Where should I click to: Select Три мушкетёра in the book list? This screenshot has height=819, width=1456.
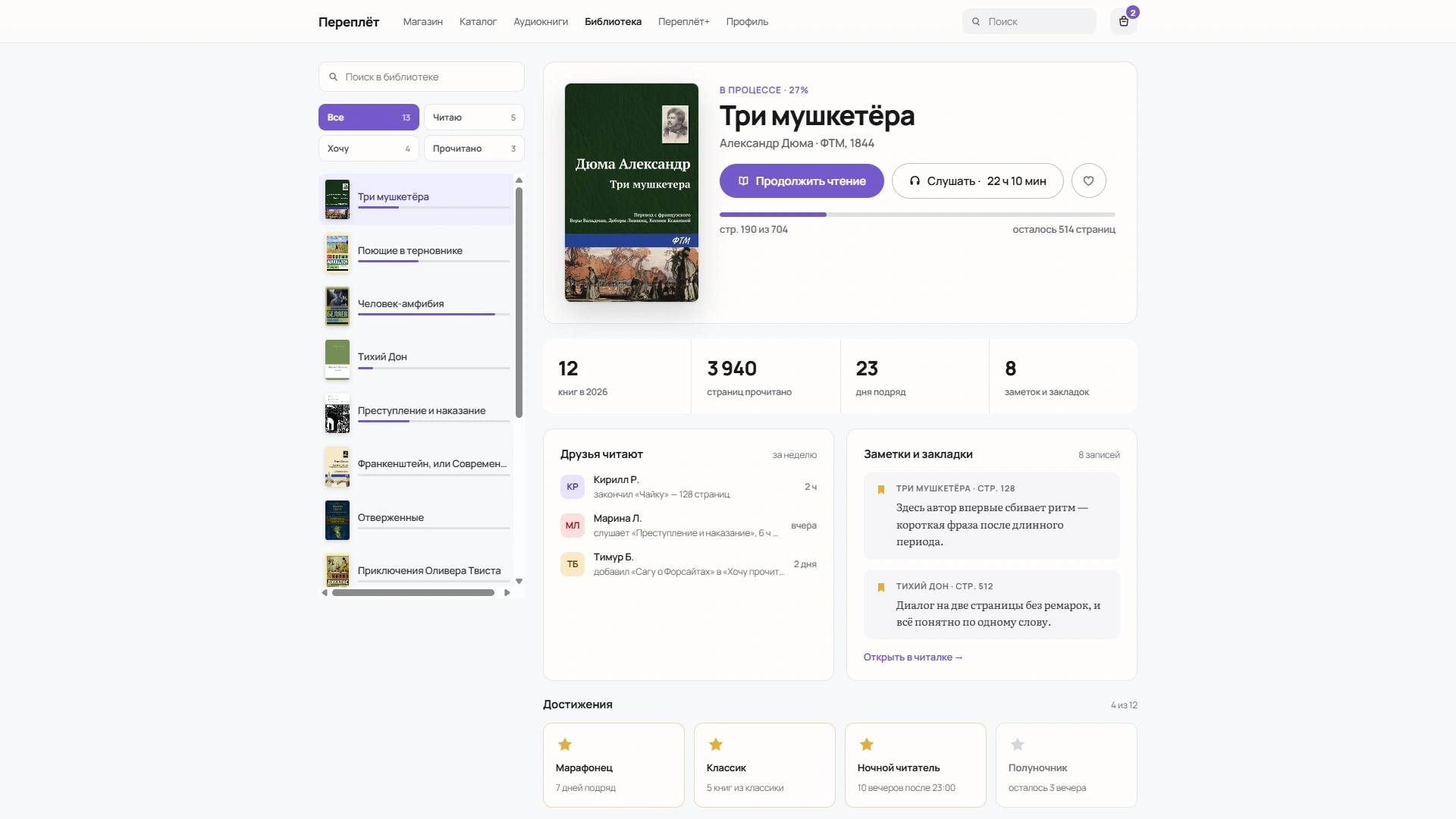416,199
